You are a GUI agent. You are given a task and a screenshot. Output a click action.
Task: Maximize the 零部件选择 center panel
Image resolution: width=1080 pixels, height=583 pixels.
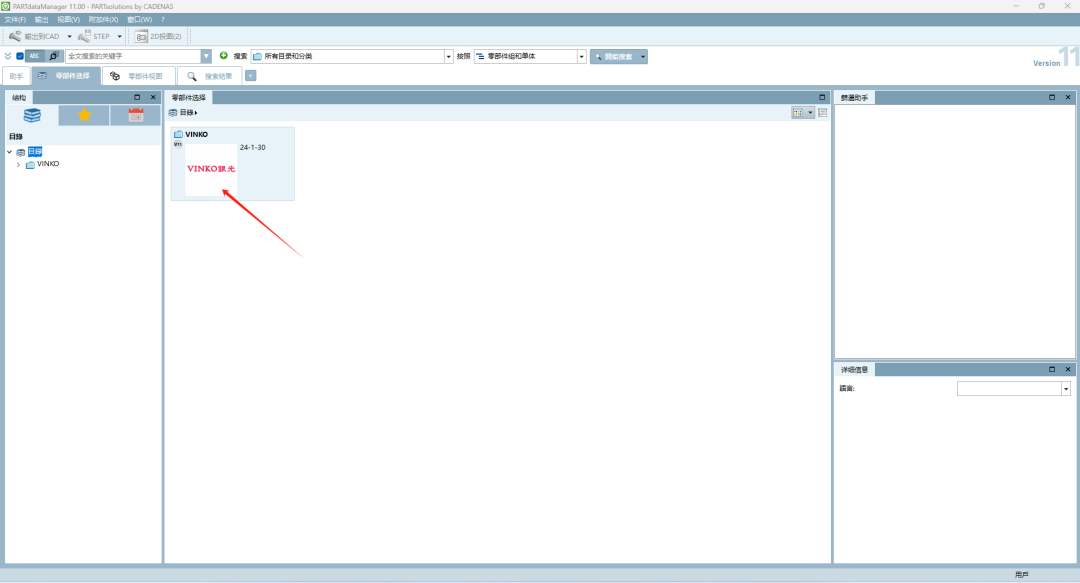822,97
